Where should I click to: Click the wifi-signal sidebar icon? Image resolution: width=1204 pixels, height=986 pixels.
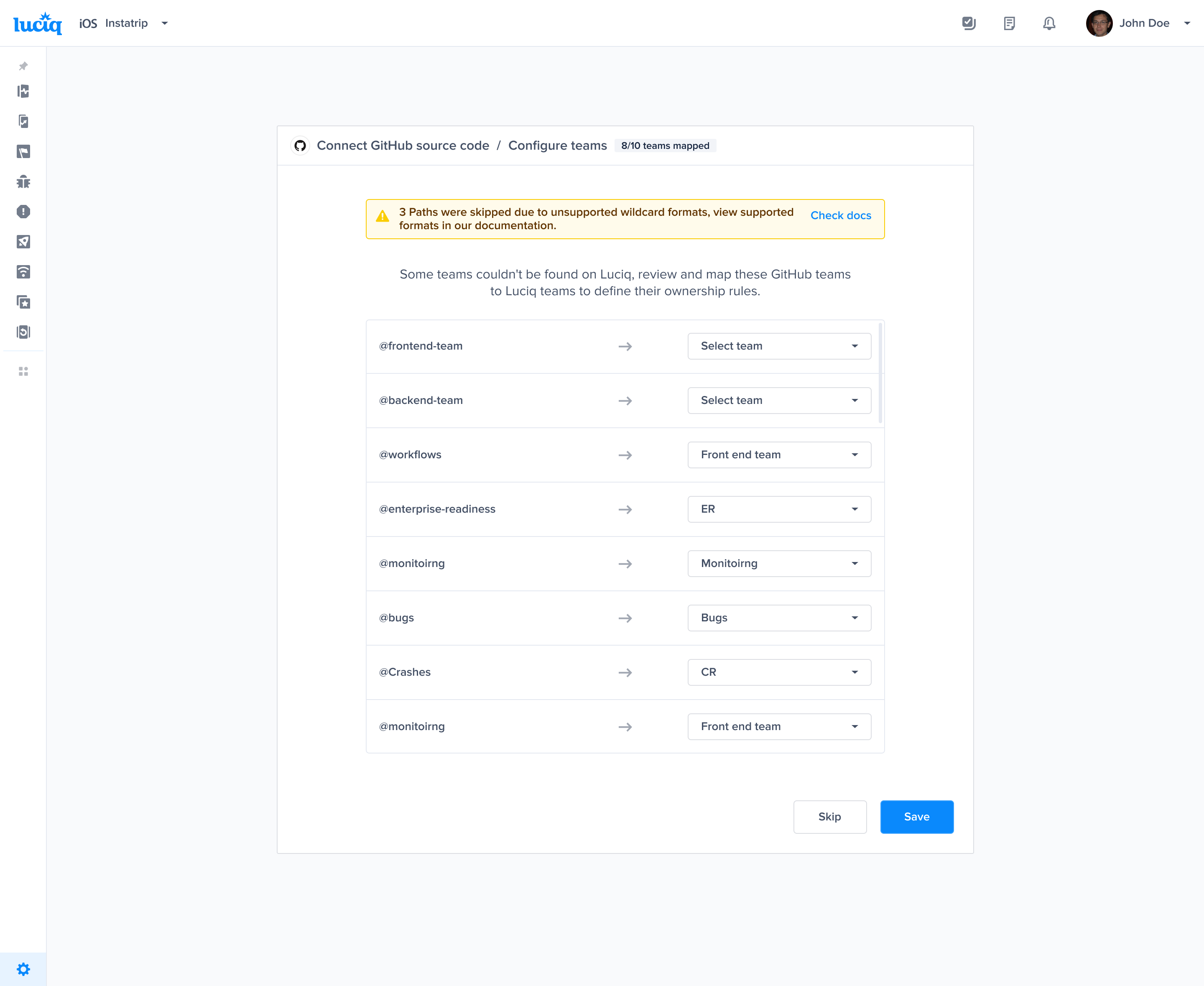pos(23,272)
